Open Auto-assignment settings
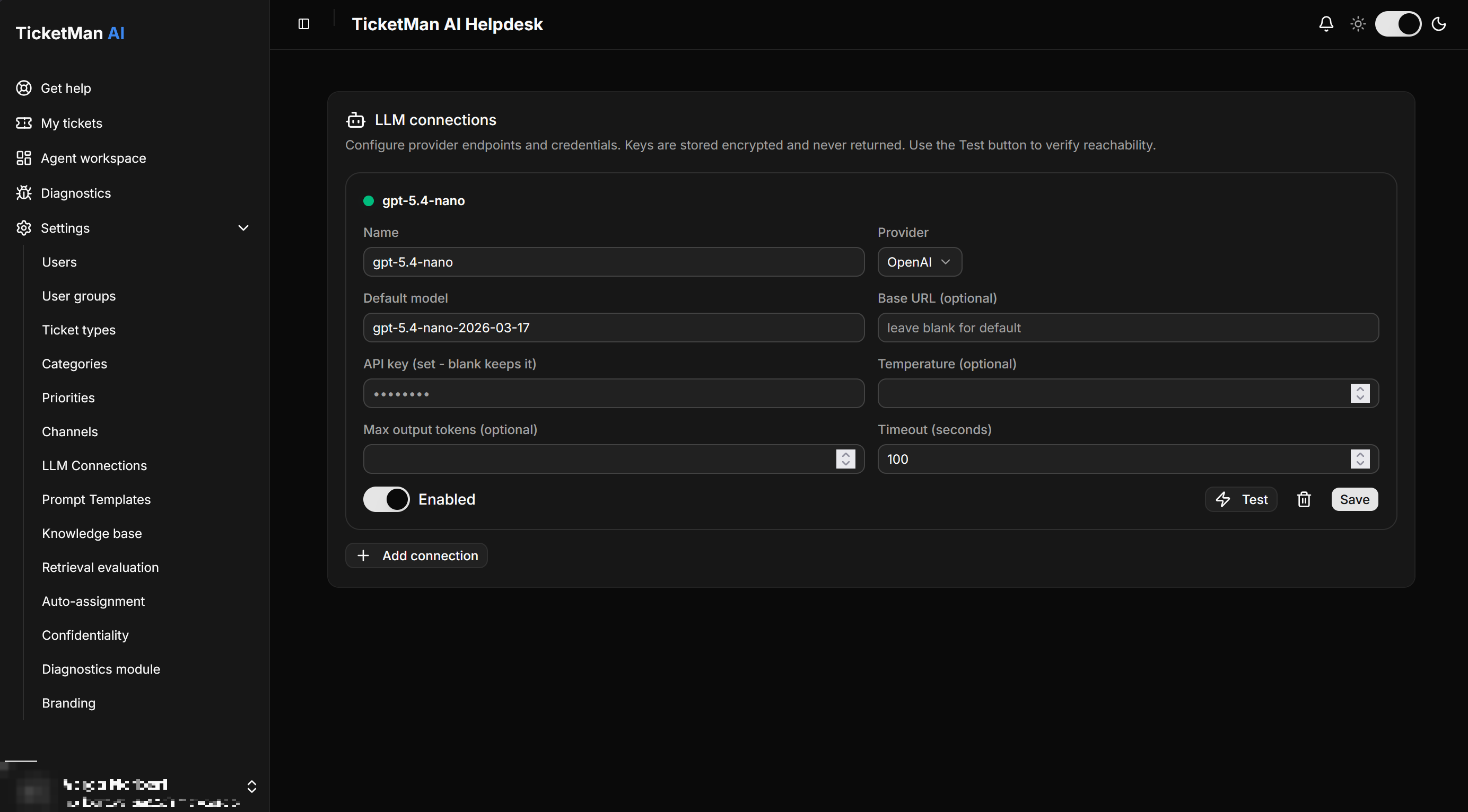The width and height of the screenshot is (1468, 812). [x=93, y=601]
